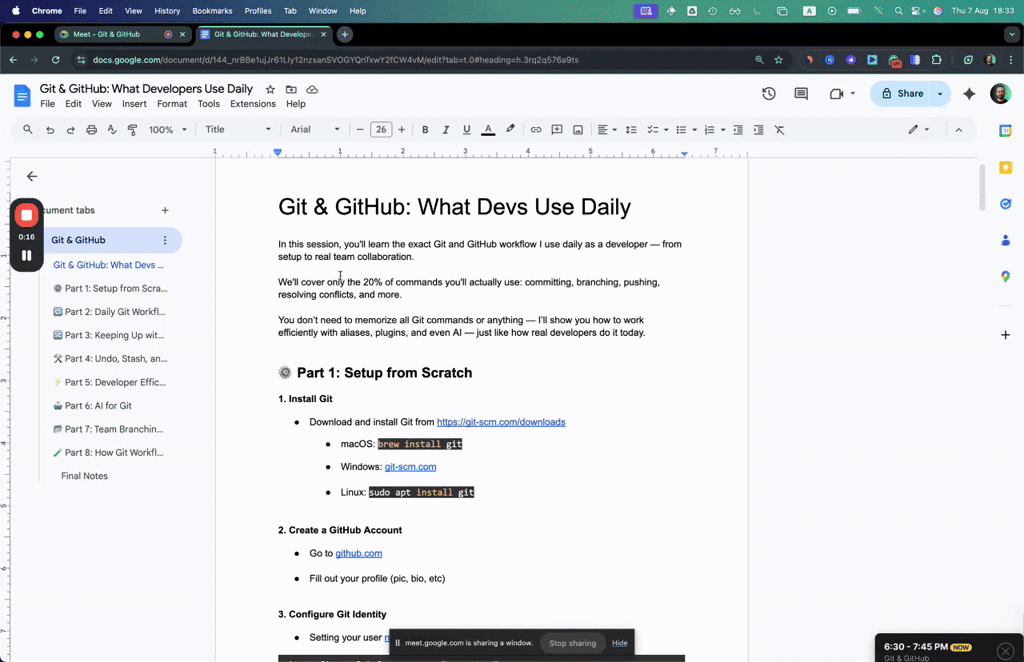Pause the screen recording

[27, 254]
